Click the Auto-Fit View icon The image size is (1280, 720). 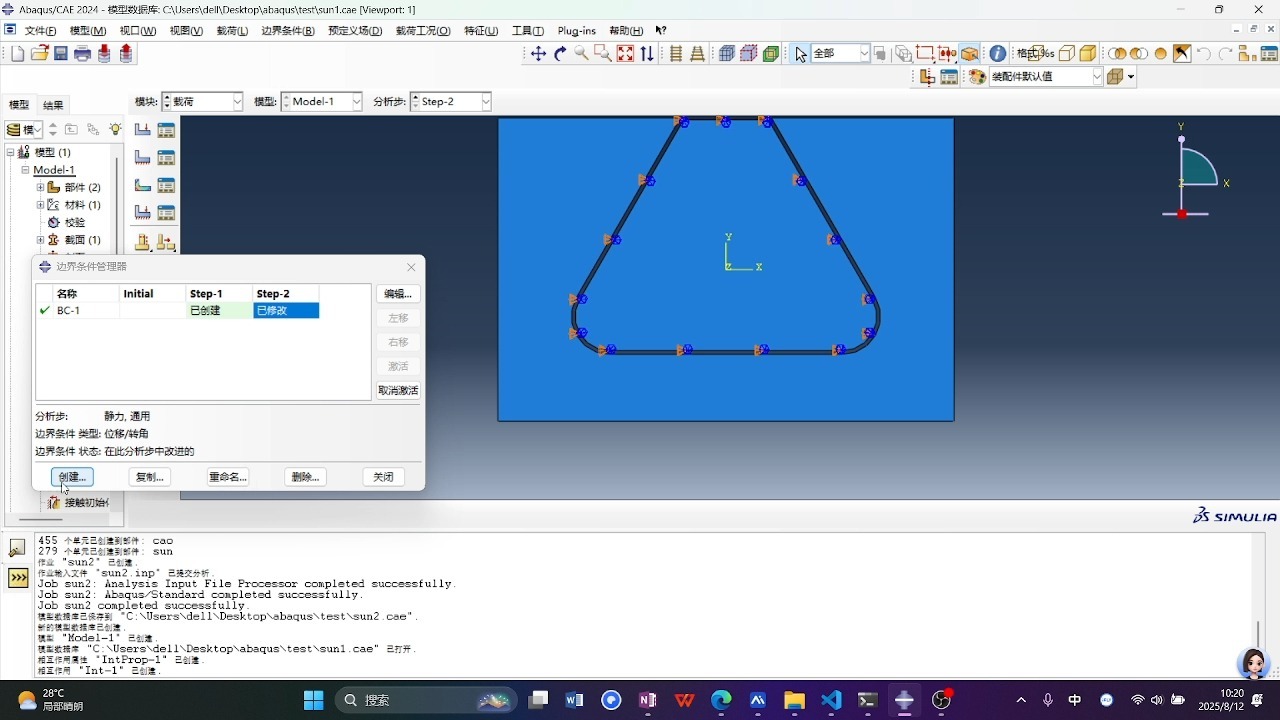pyautogui.click(x=625, y=54)
